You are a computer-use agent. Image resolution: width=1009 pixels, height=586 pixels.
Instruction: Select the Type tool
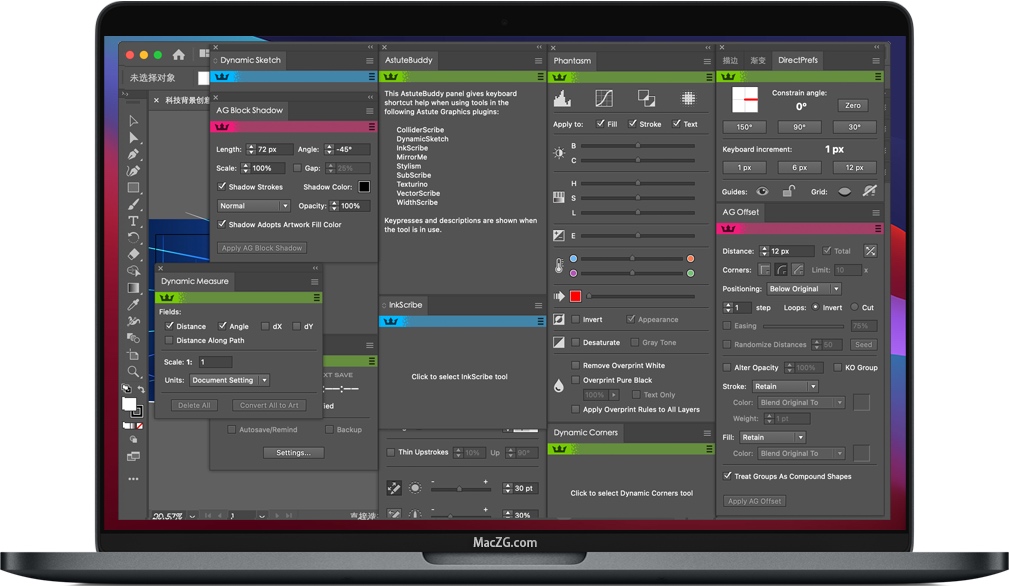pyautogui.click(x=133, y=221)
